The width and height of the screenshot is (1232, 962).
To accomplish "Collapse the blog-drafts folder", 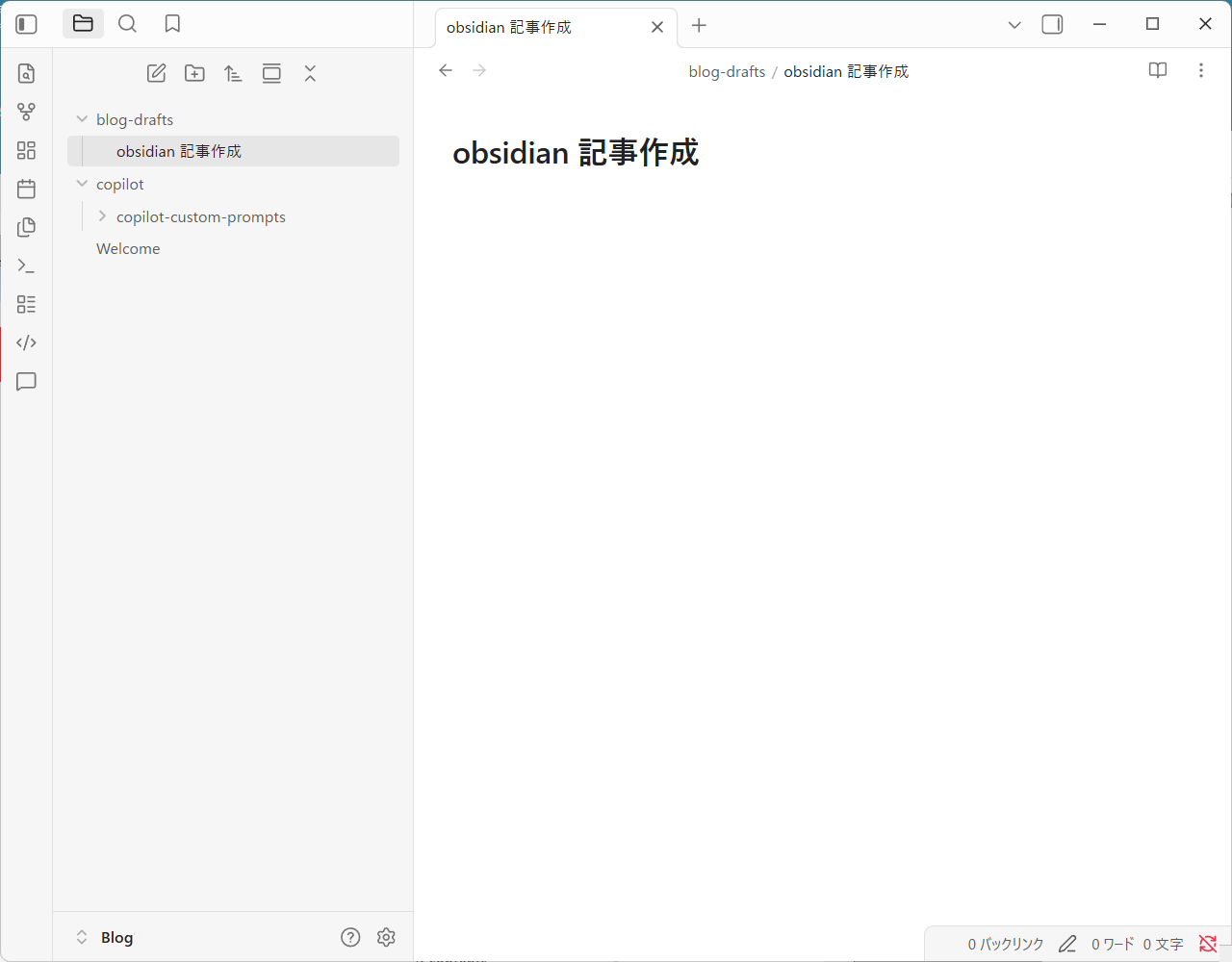I will pyautogui.click(x=82, y=118).
